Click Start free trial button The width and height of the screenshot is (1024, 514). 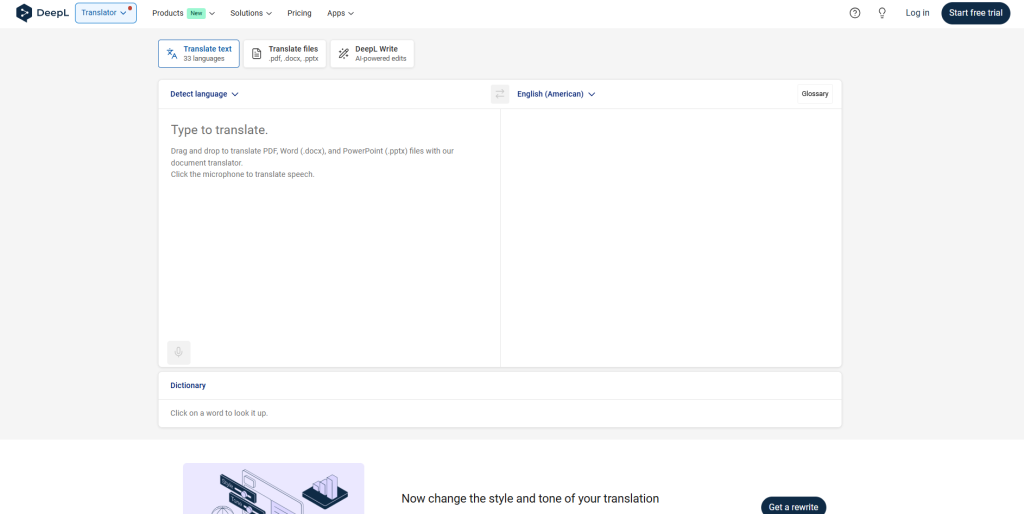pyautogui.click(x=976, y=13)
